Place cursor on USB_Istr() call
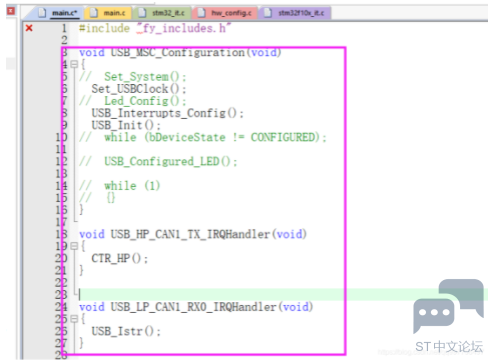Screen dimensions: 492x362 [x=126, y=331]
